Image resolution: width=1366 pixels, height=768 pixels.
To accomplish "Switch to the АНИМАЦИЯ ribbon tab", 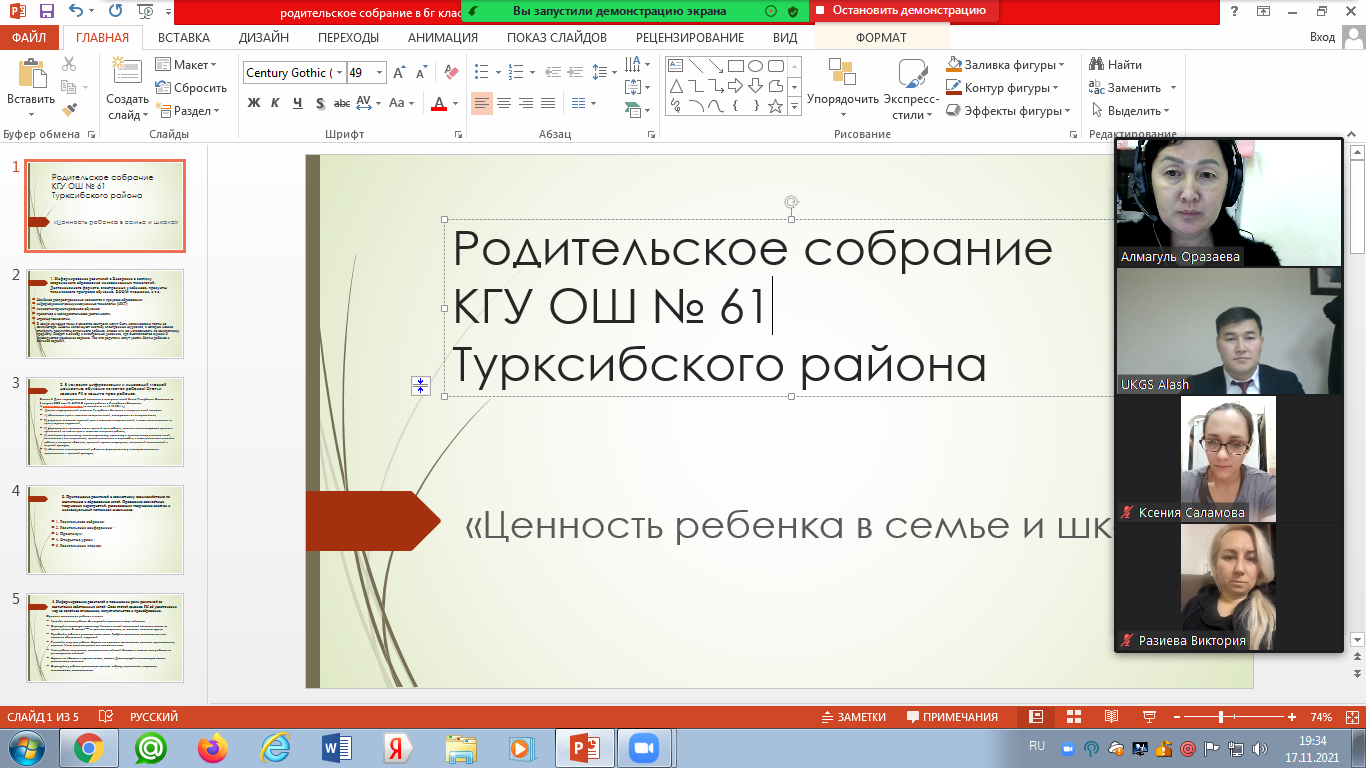I will 442,38.
